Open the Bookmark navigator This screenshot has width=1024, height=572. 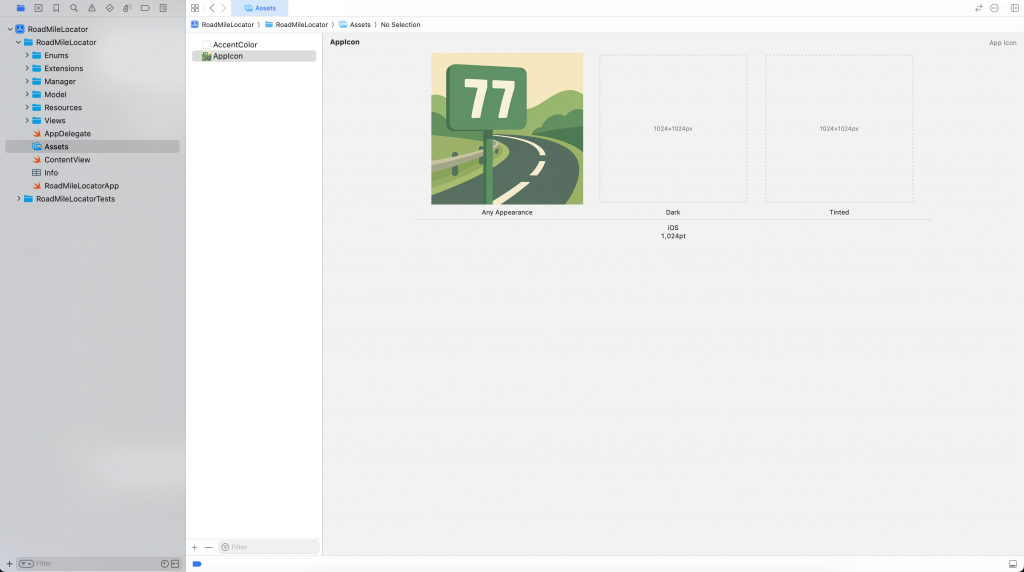tap(56, 8)
